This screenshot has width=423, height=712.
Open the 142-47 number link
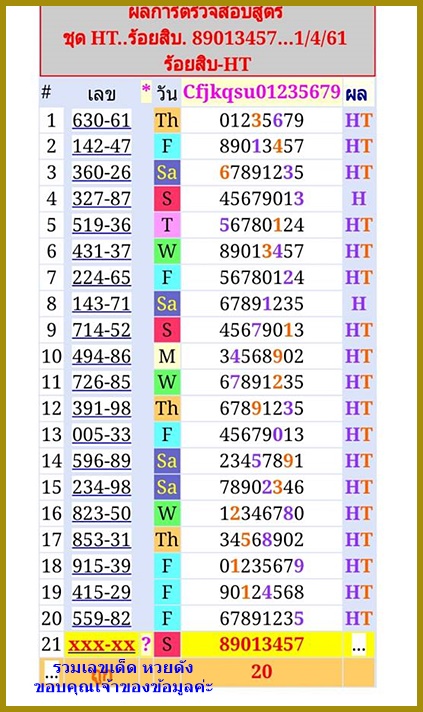pyautogui.click(x=102, y=147)
